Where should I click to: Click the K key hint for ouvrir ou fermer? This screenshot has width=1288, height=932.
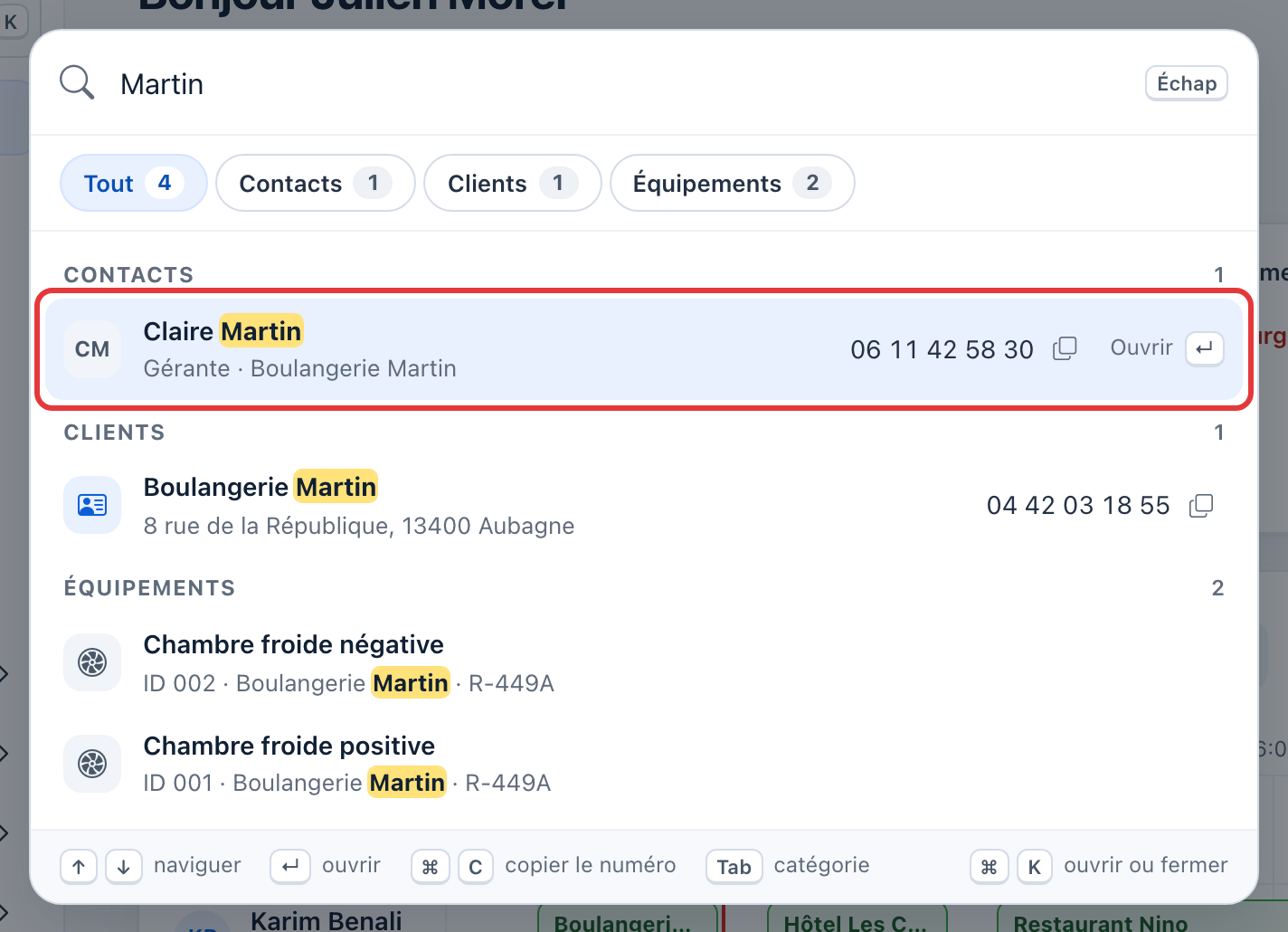point(1035,867)
